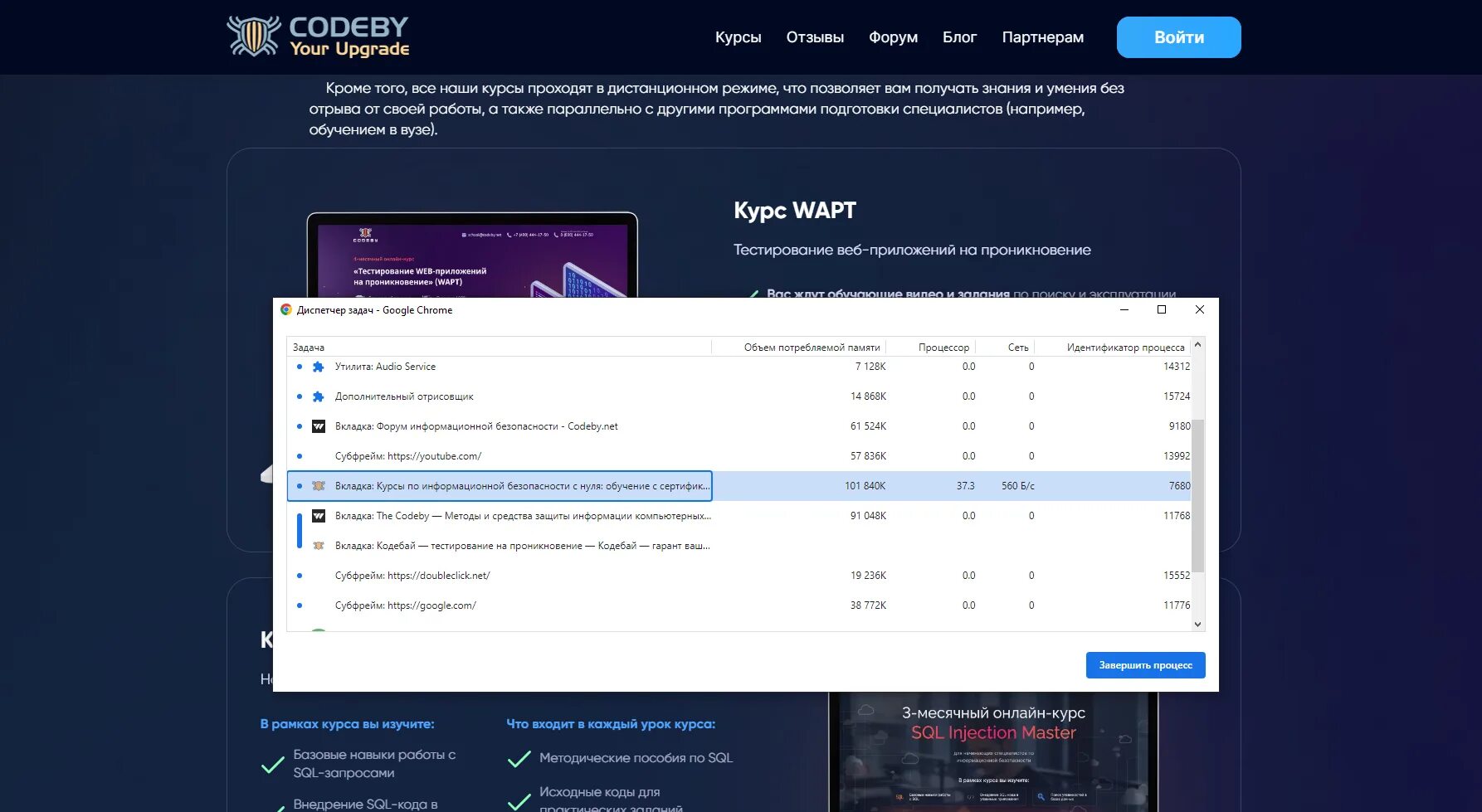Viewport: 1482px width, 812px height.
Task: Select the google.com subframe row
Action: (739, 605)
